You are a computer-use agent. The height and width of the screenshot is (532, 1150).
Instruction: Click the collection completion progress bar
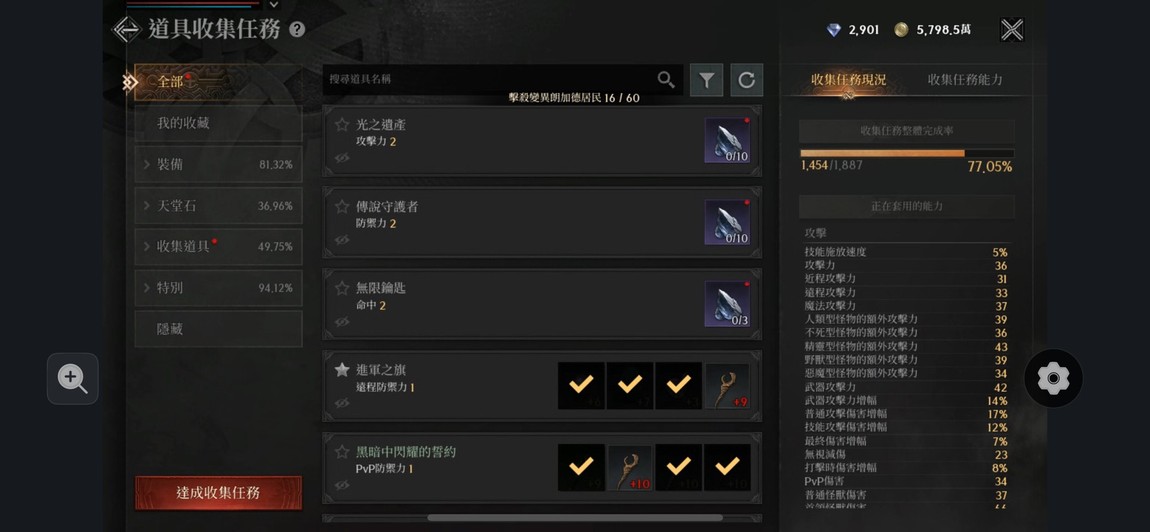[x=907, y=153]
